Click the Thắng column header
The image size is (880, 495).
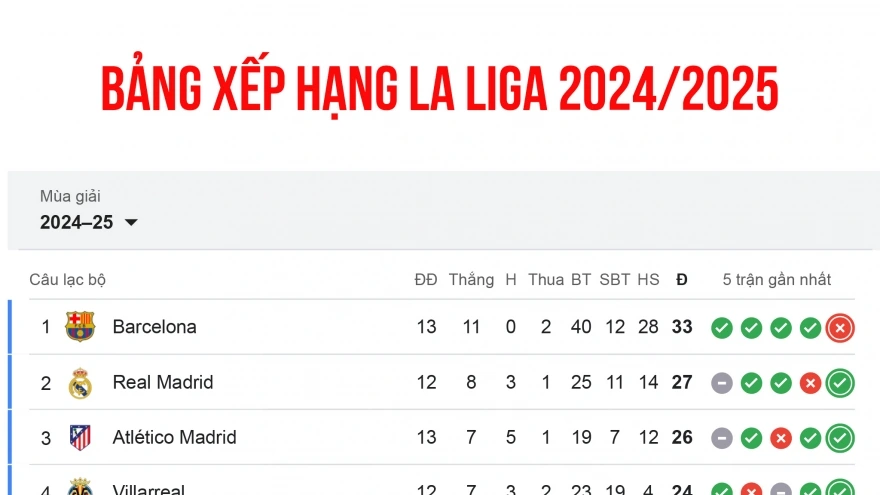471,280
